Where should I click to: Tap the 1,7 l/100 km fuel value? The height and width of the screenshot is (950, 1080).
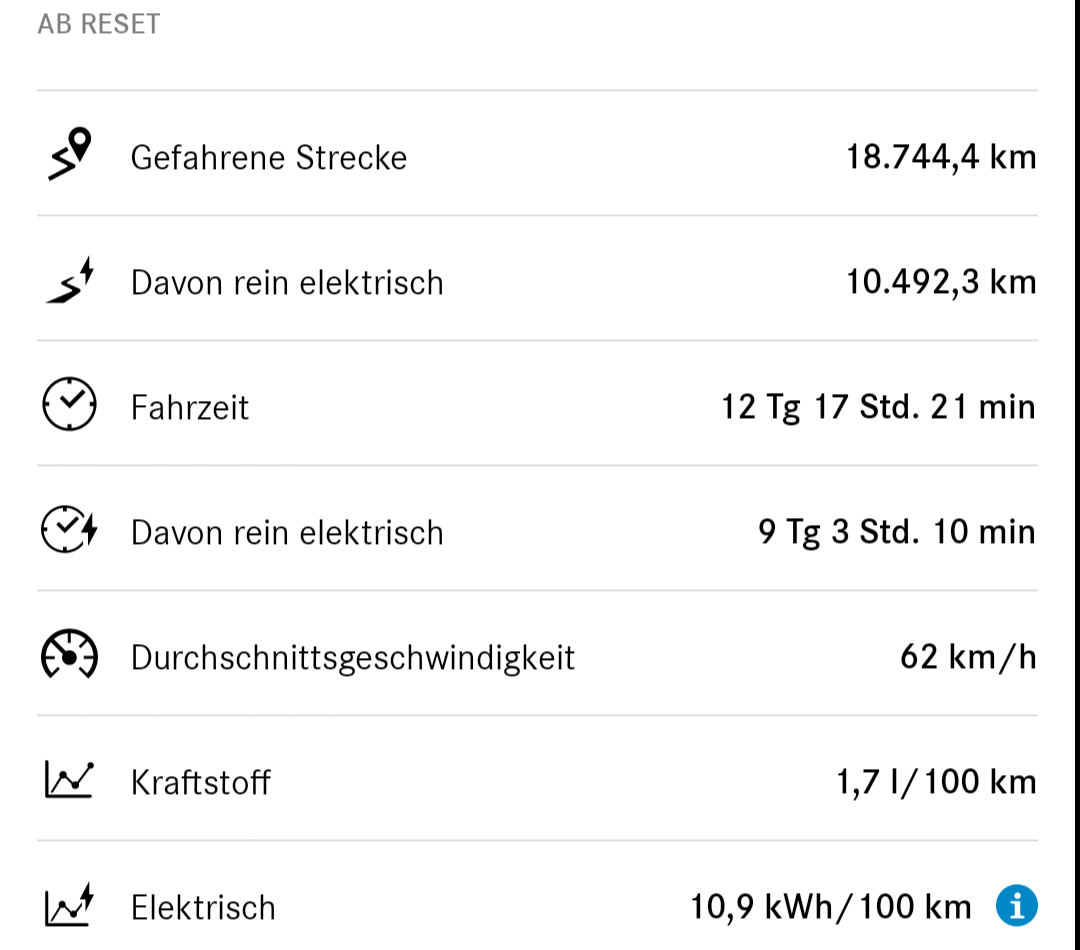tap(936, 783)
